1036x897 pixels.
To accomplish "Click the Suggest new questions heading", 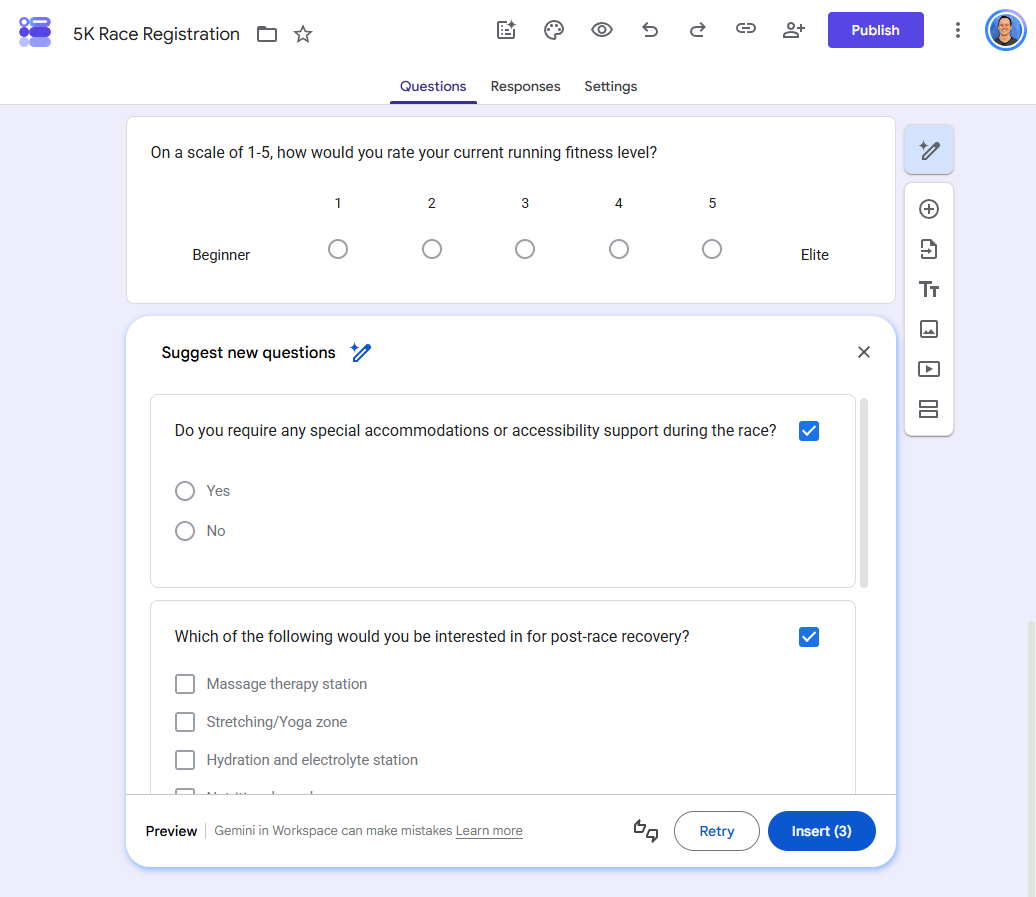I will click(x=248, y=353).
